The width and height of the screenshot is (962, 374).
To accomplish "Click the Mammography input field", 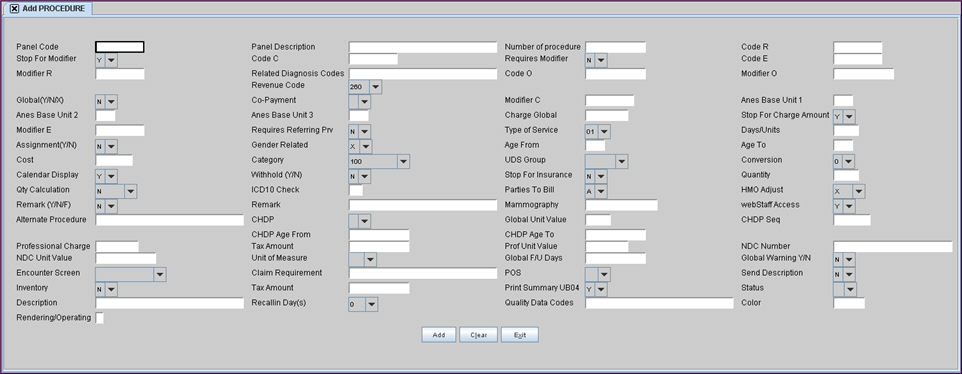I will 621,205.
